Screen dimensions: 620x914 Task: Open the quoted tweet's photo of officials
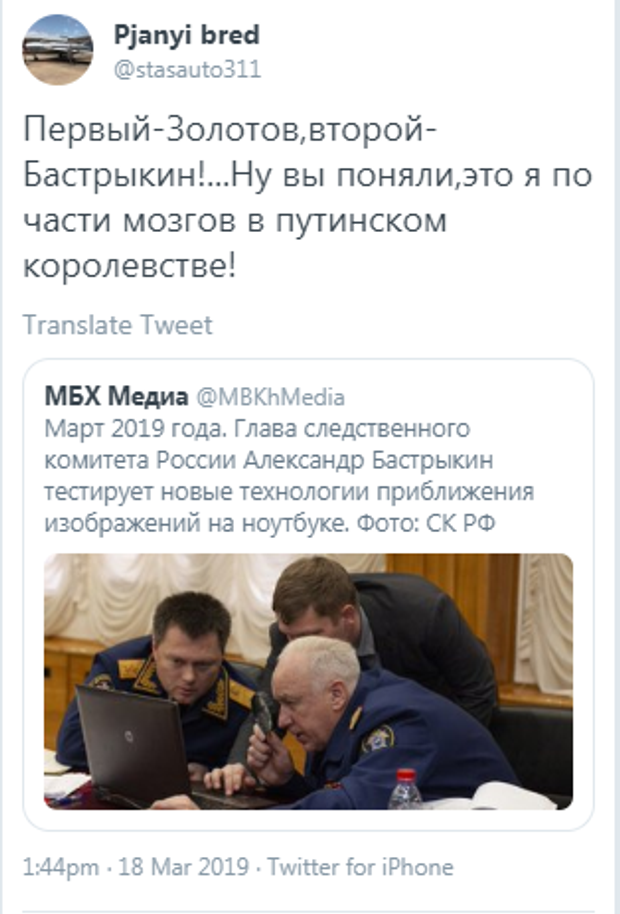[308, 681]
